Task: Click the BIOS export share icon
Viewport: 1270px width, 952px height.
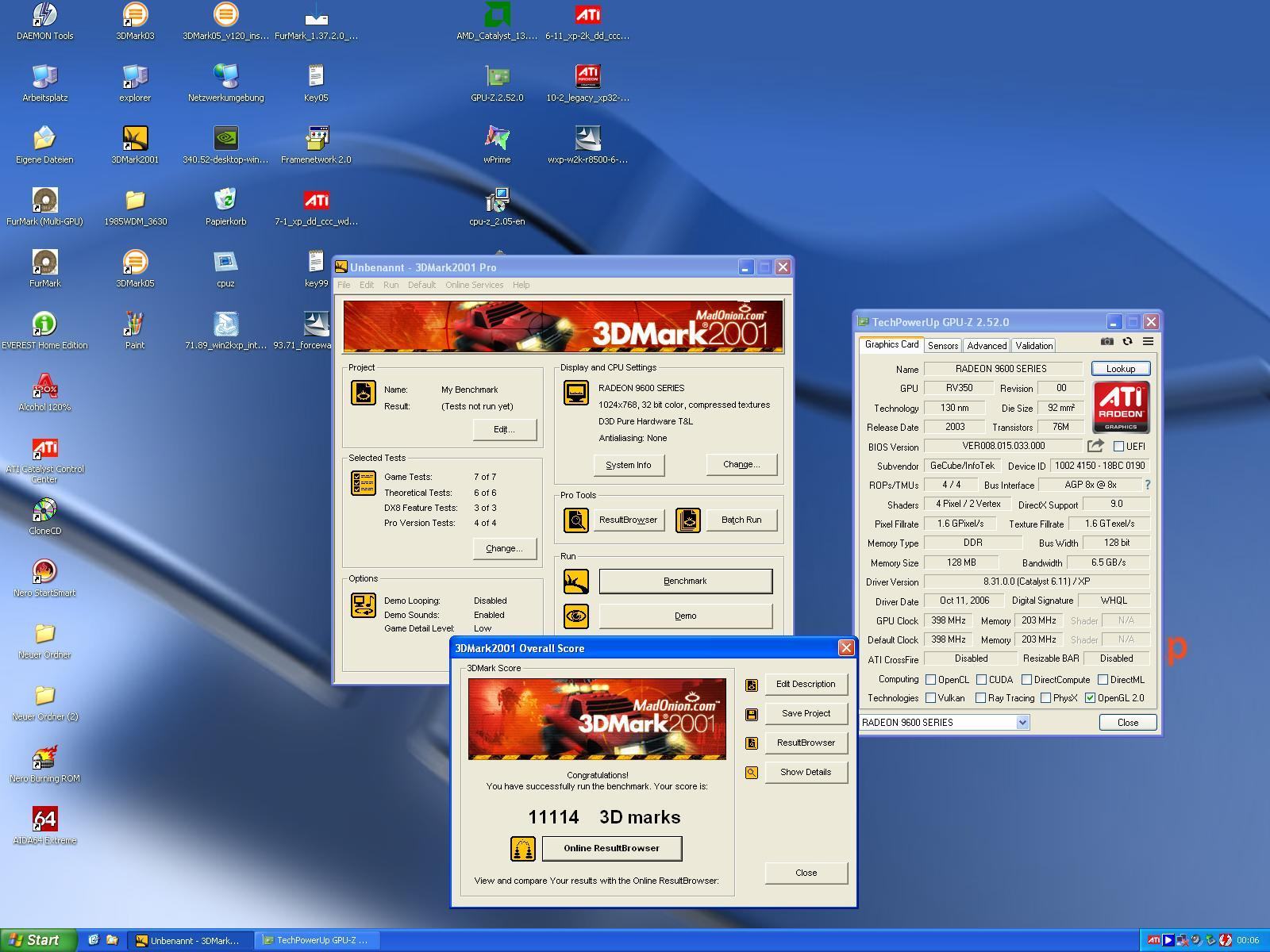Action: tap(1095, 446)
